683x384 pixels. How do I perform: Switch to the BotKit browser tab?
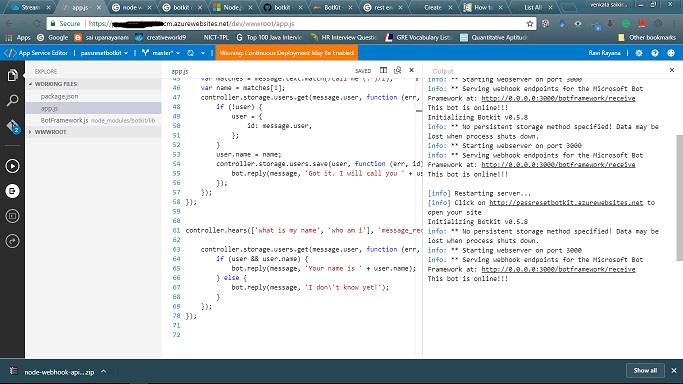(332, 7)
